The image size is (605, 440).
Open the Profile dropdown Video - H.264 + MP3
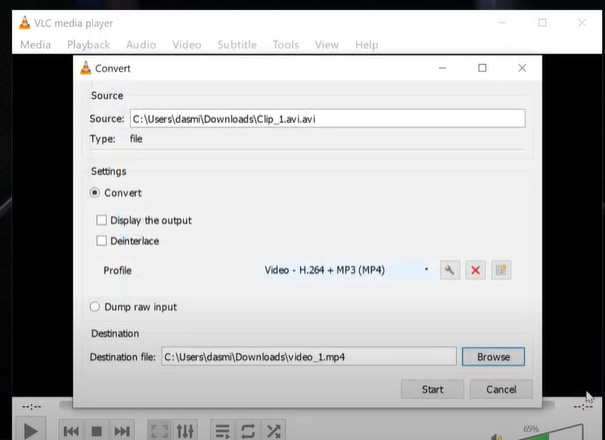pos(347,270)
